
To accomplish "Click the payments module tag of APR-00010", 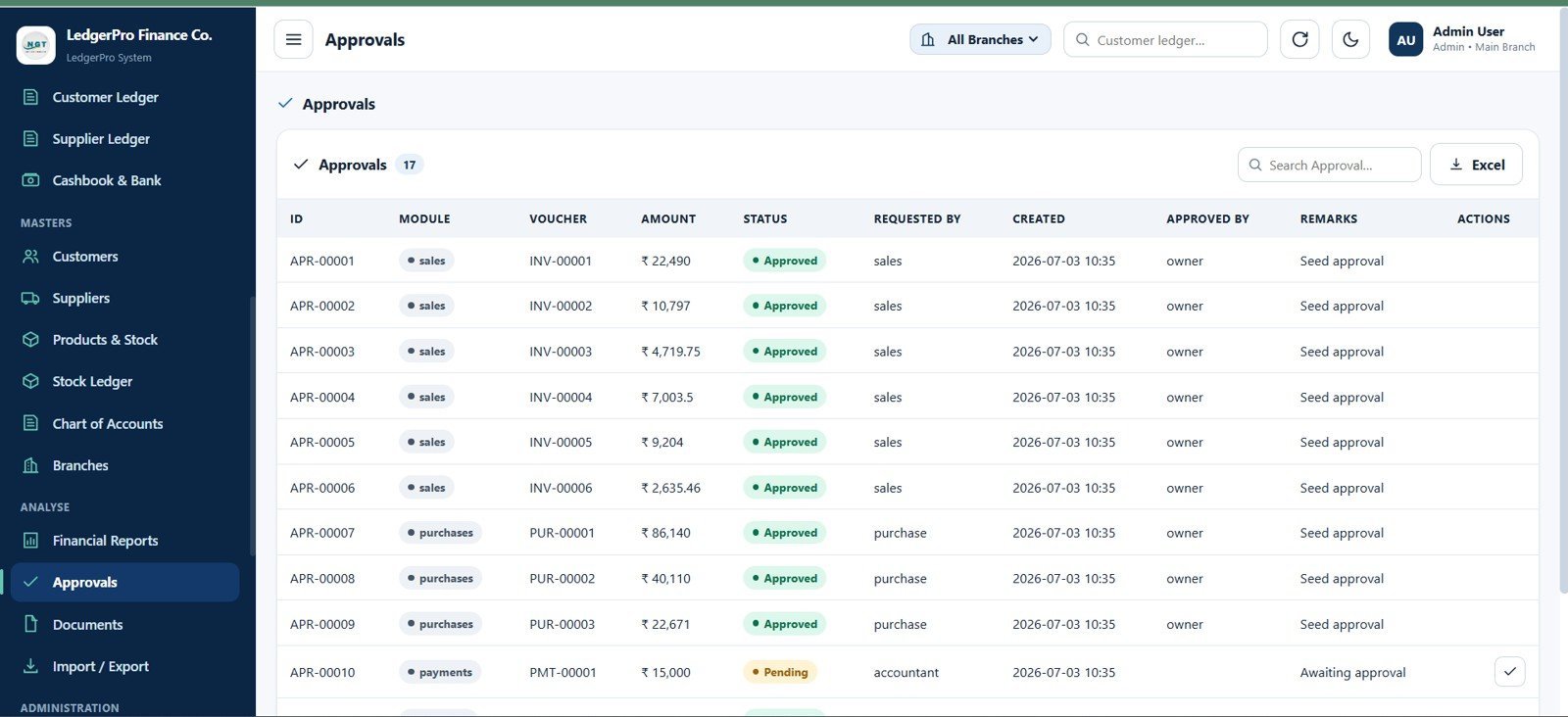I will (440, 672).
